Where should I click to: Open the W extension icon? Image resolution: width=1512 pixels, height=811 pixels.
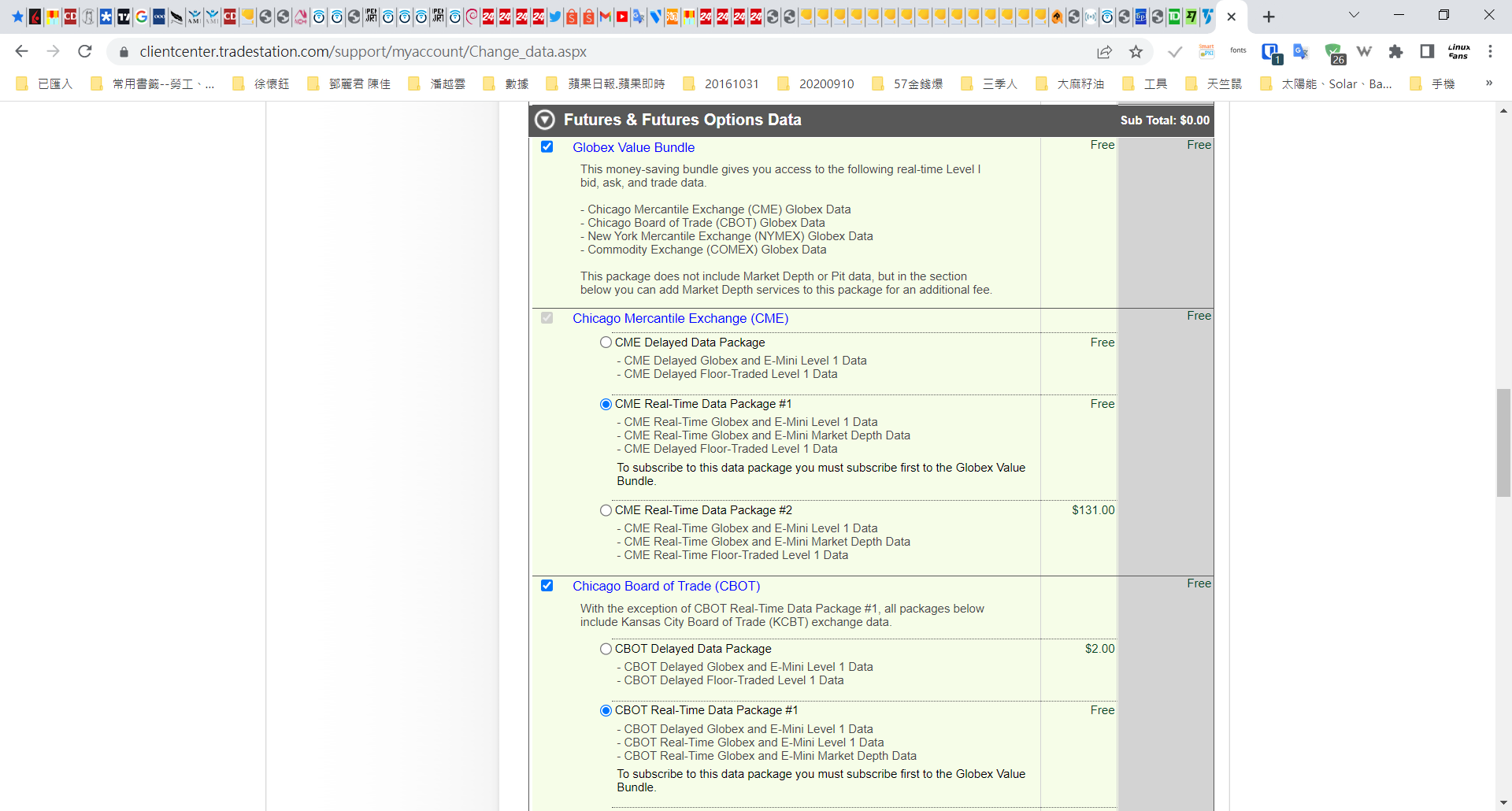(x=1364, y=52)
